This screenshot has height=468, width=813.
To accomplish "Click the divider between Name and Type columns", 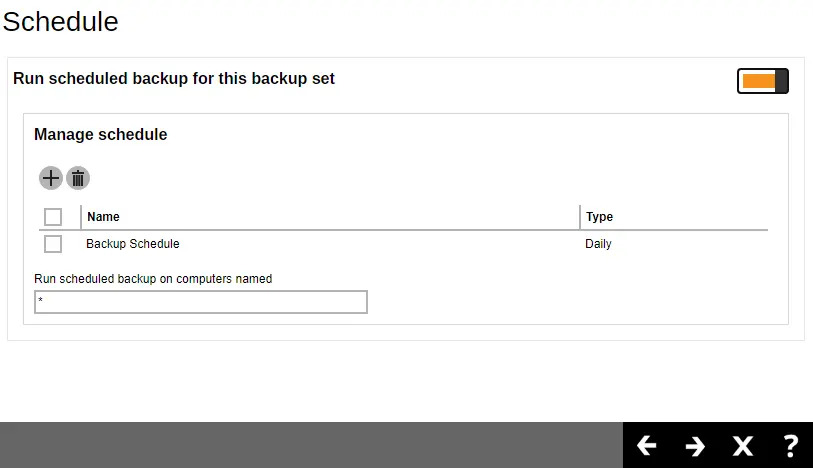I will (x=580, y=217).
